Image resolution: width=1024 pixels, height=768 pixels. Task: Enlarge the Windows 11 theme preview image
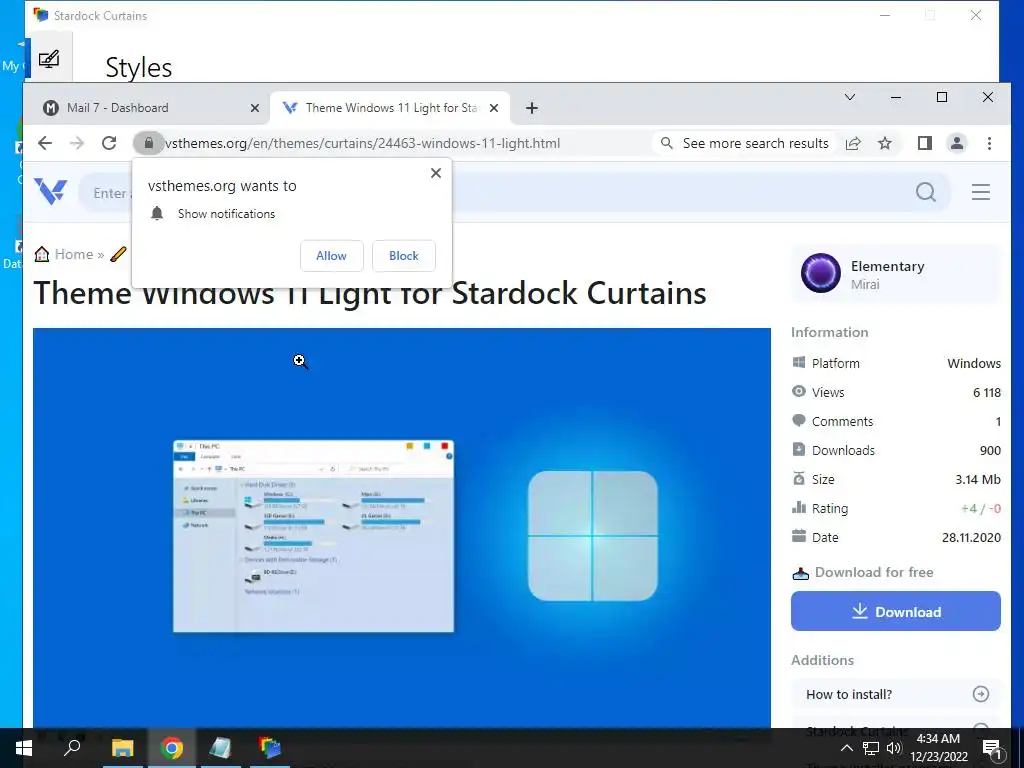coord(402,526)
